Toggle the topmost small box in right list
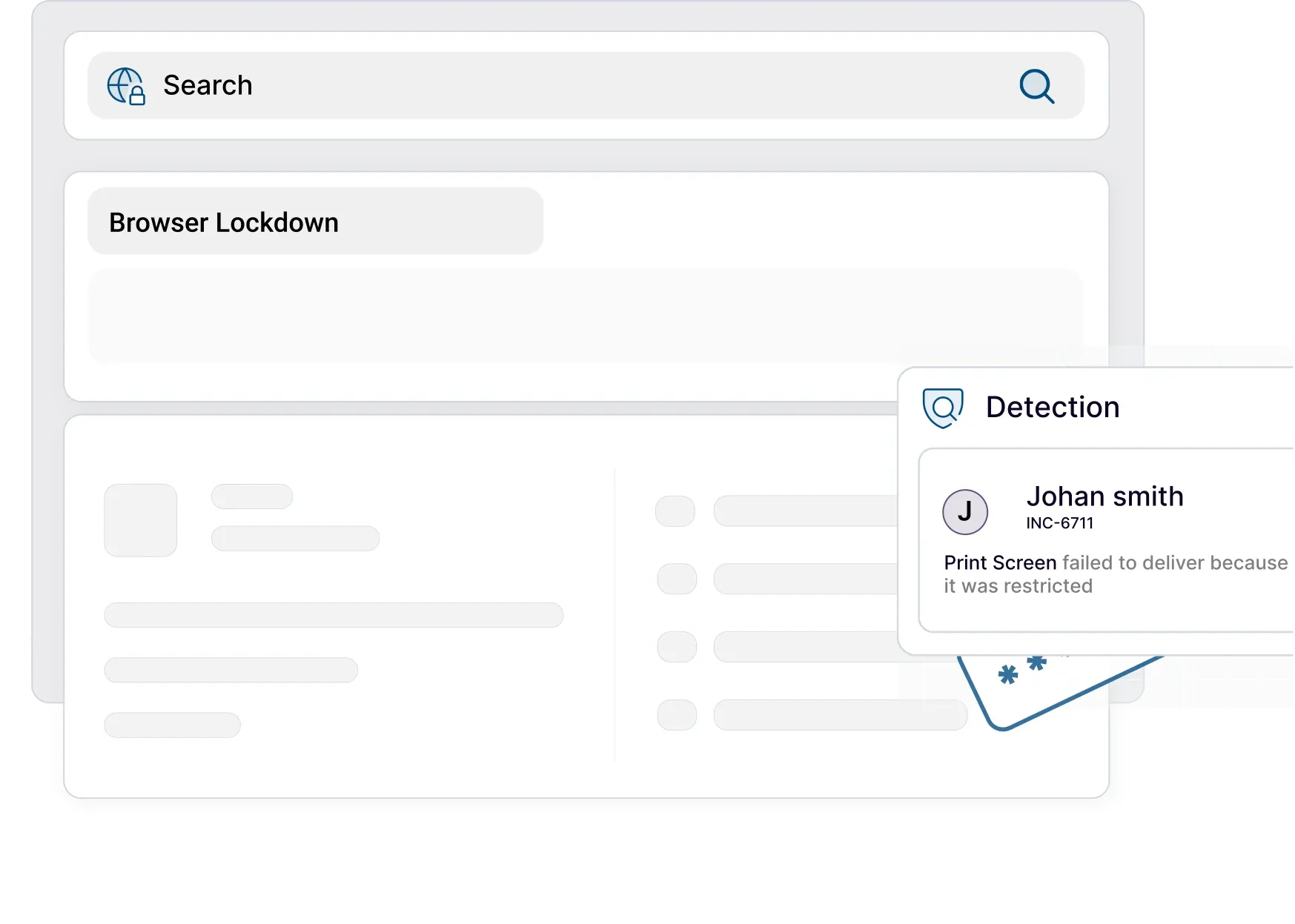 pyautogui.click(x=675, y=511)
